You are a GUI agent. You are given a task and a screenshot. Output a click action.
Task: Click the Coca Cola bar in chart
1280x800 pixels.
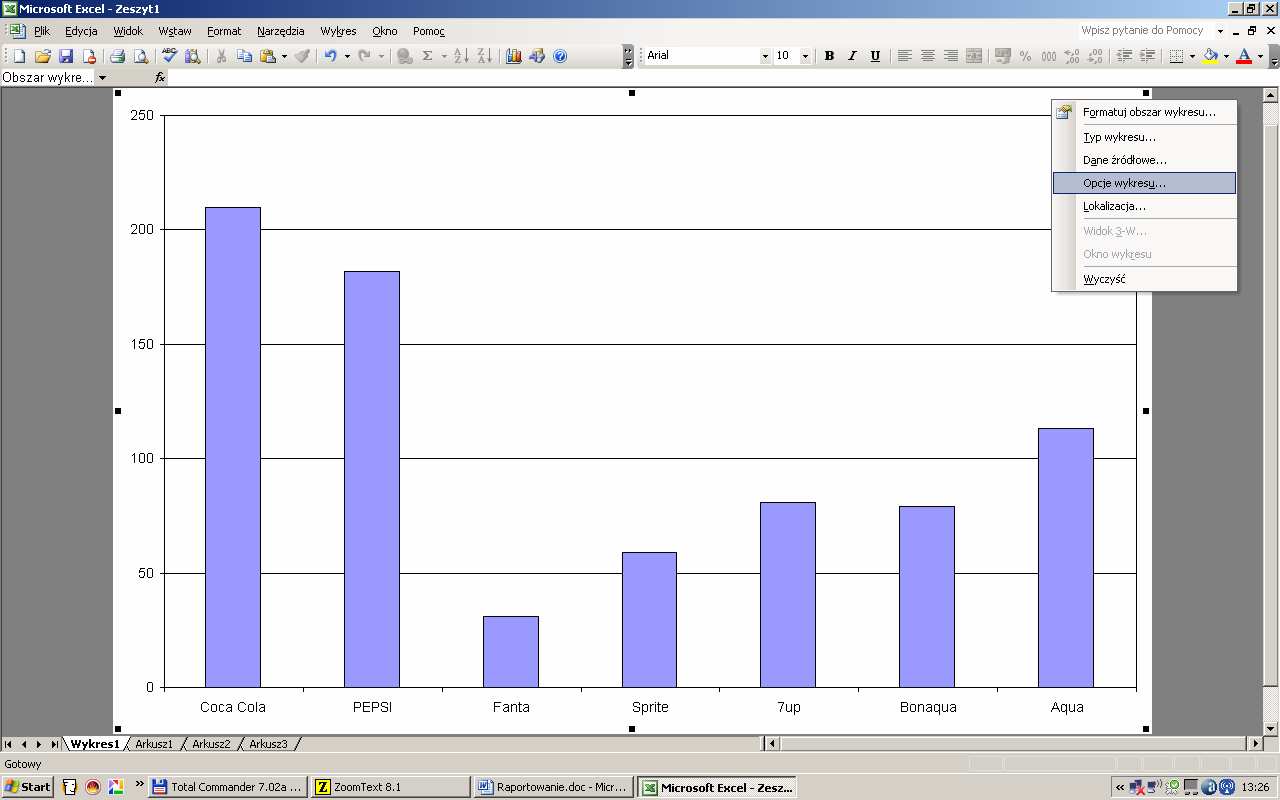tap(233, 447)
